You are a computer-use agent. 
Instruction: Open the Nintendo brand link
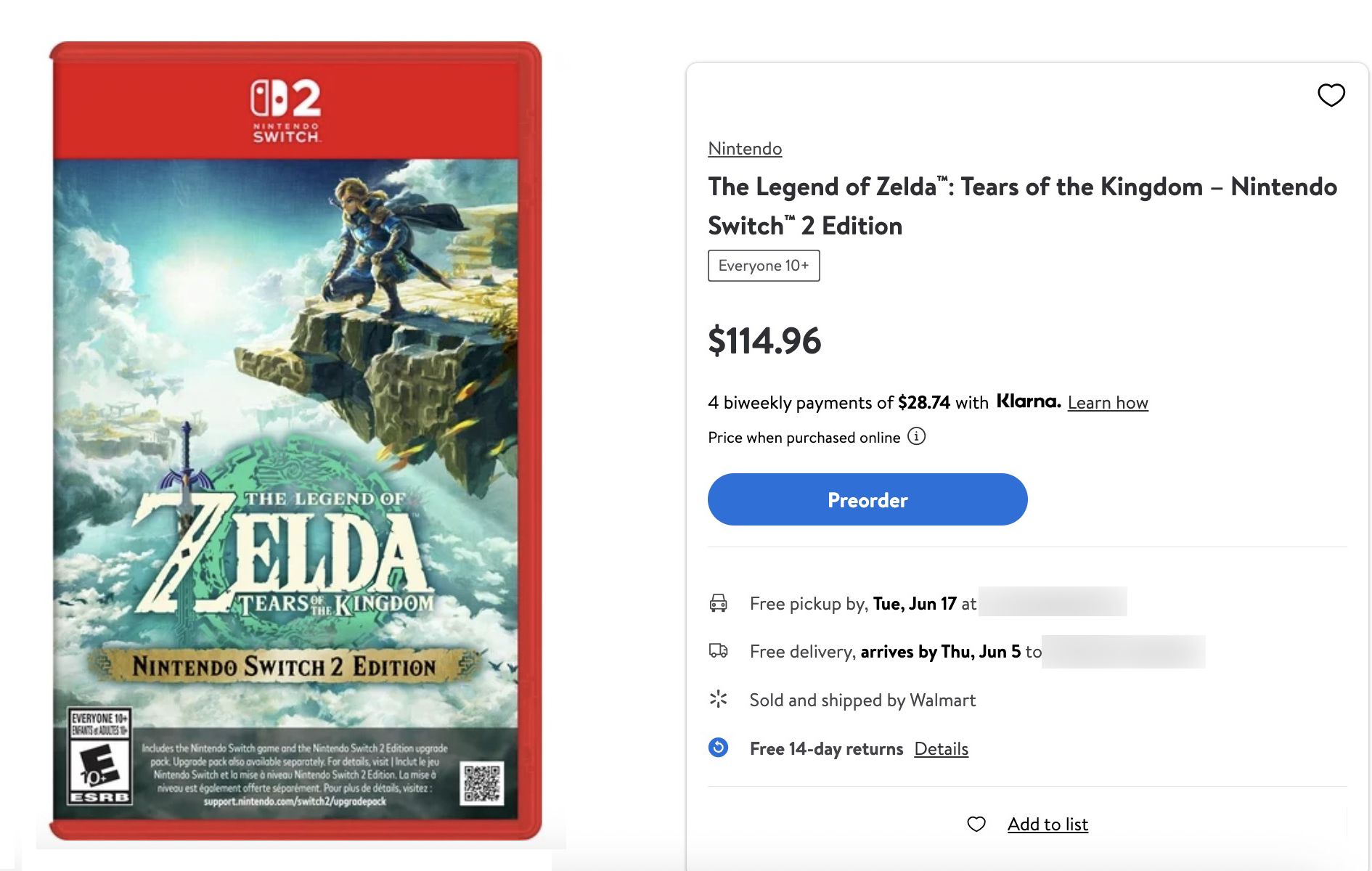pos(745,149)
